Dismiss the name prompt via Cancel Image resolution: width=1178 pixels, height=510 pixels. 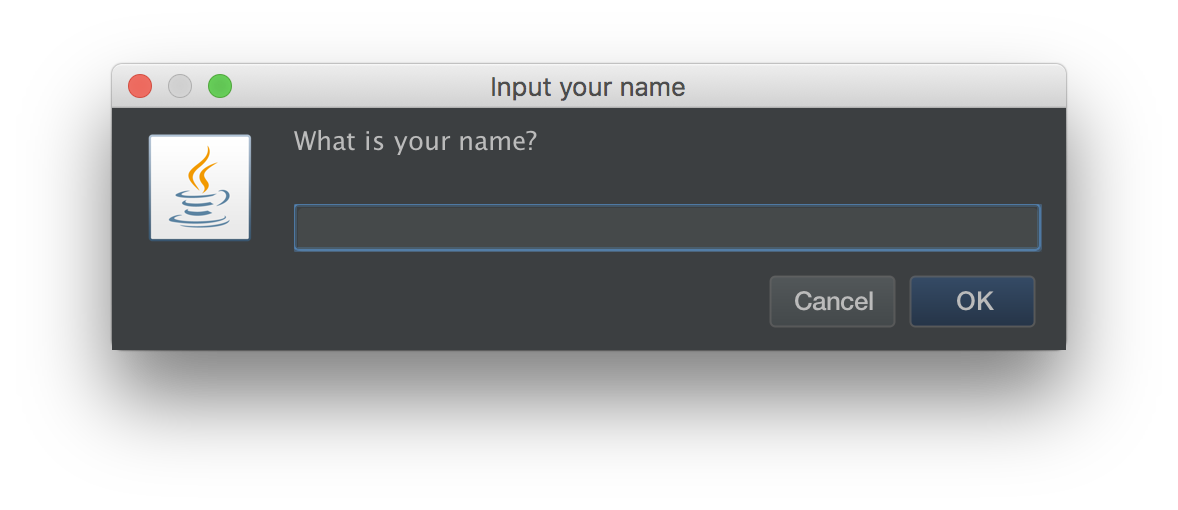click(x=832, y=301)
